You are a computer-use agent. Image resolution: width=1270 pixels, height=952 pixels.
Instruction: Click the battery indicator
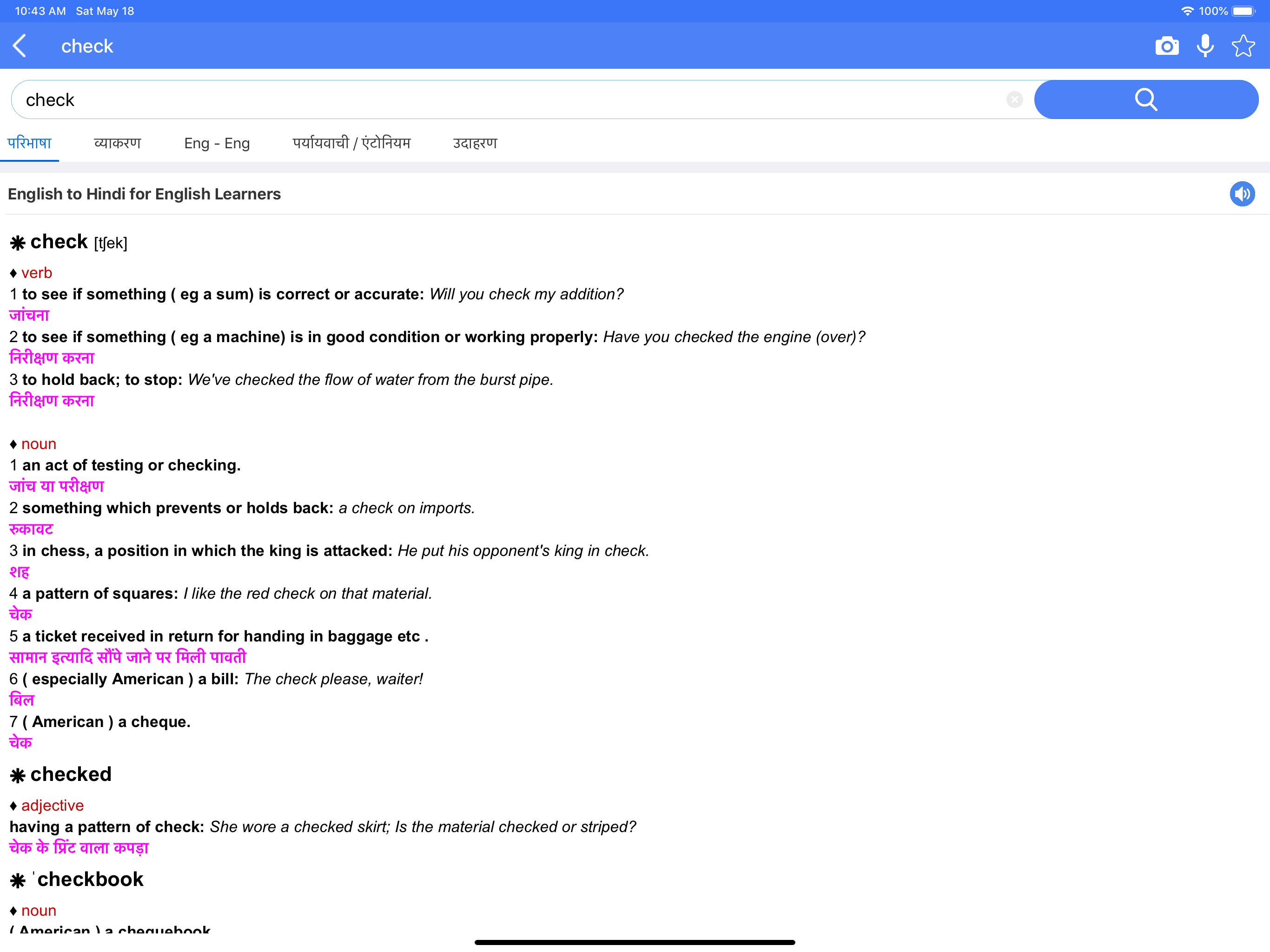[1243, 10]
